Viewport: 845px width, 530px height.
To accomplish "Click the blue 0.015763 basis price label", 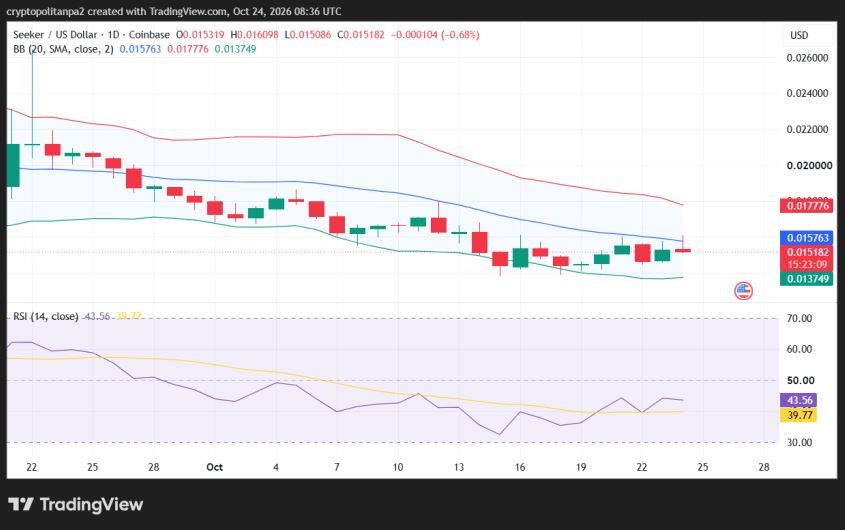I will click(x=807, y=238).
